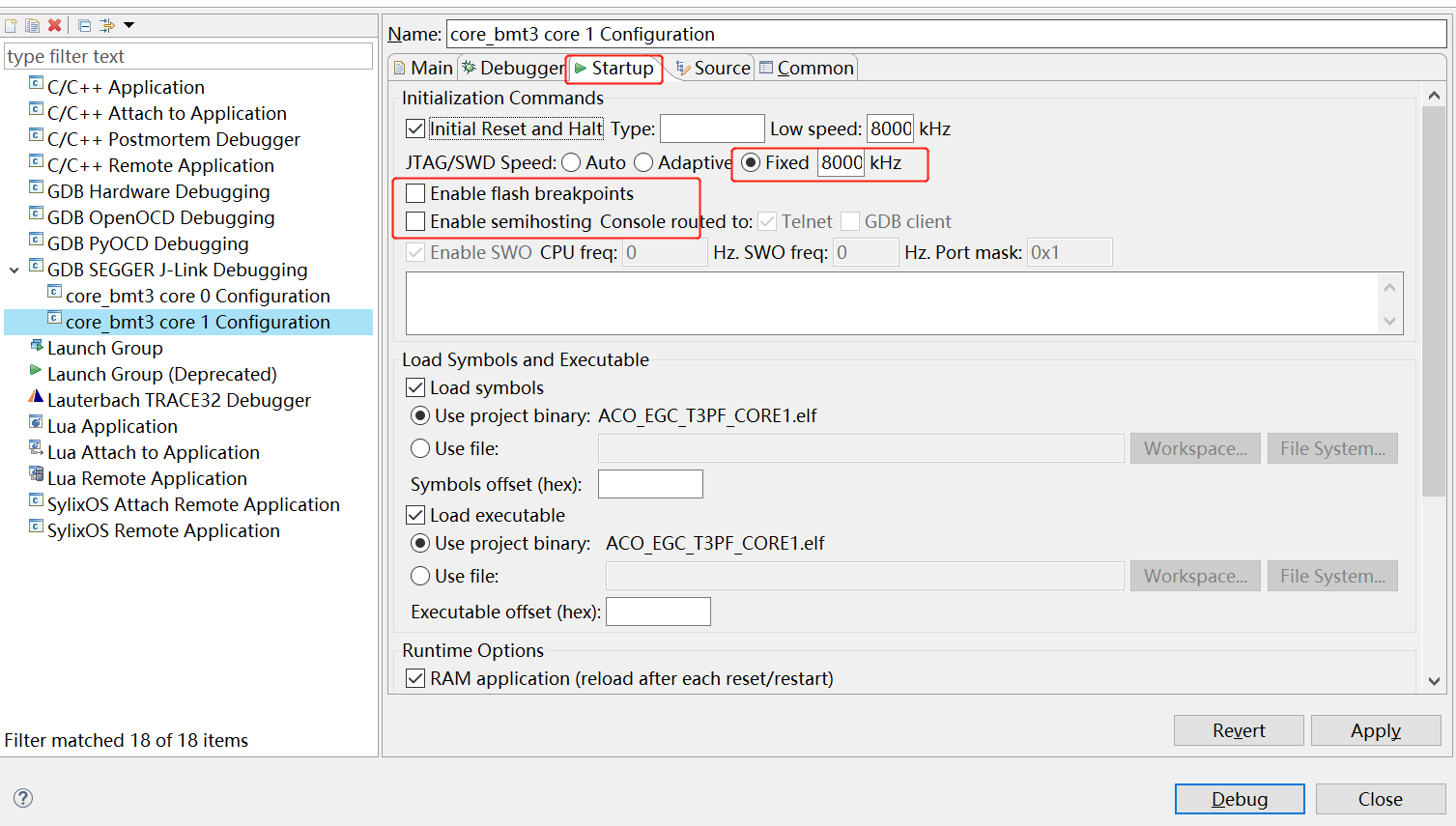Viewport: 1456px width, 826px height.
Task: Toggle Enable semihosting checkbox
Action: (415, 221)
